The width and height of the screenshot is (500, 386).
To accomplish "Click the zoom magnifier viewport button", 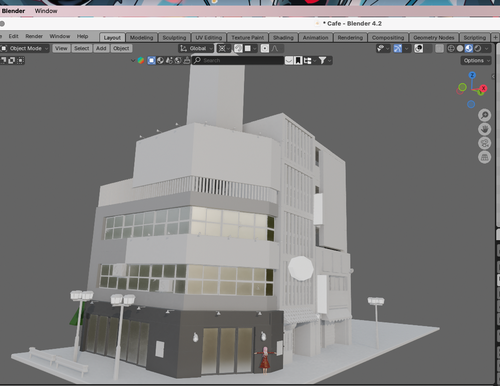I will 484,115.
